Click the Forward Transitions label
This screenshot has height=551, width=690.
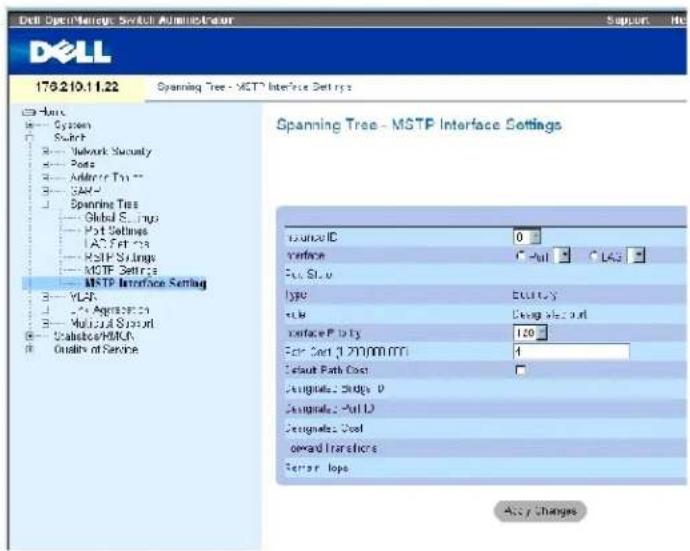pyautogui.click(x=331, y=448)
